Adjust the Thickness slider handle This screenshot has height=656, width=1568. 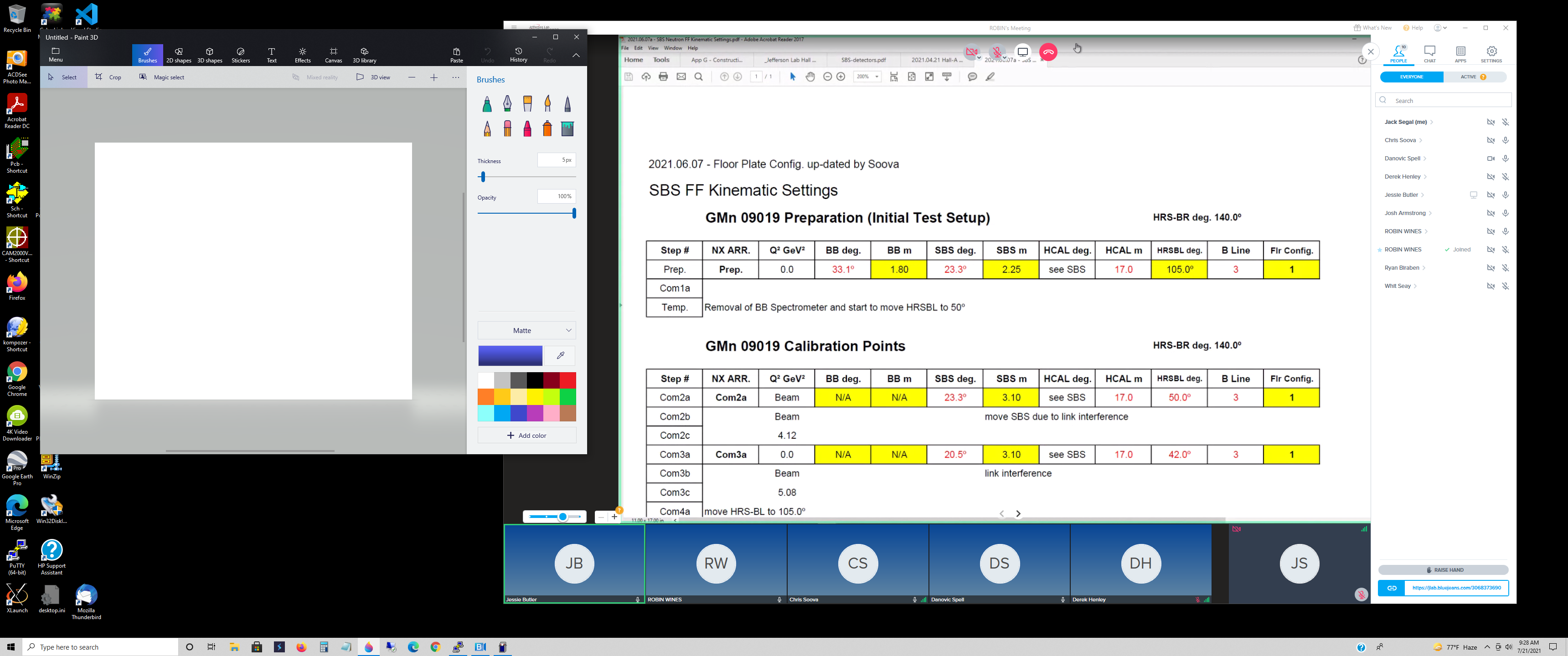(x=483, y=177)
